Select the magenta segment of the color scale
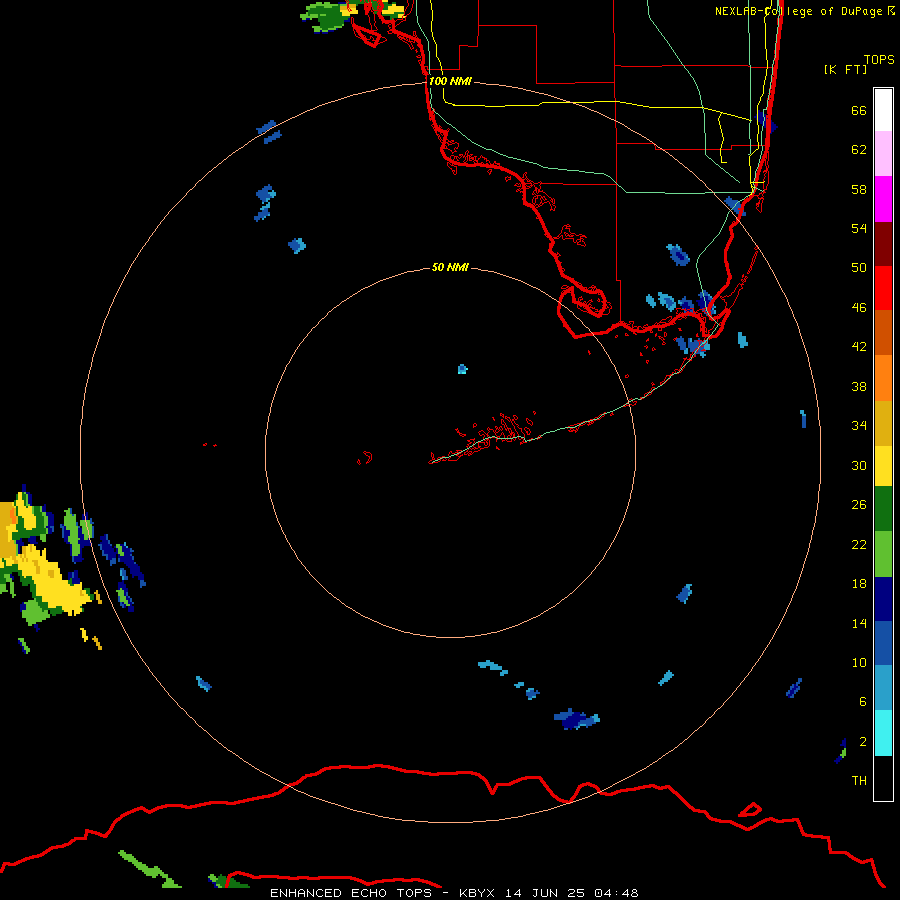900x900 pixels. 883,199
